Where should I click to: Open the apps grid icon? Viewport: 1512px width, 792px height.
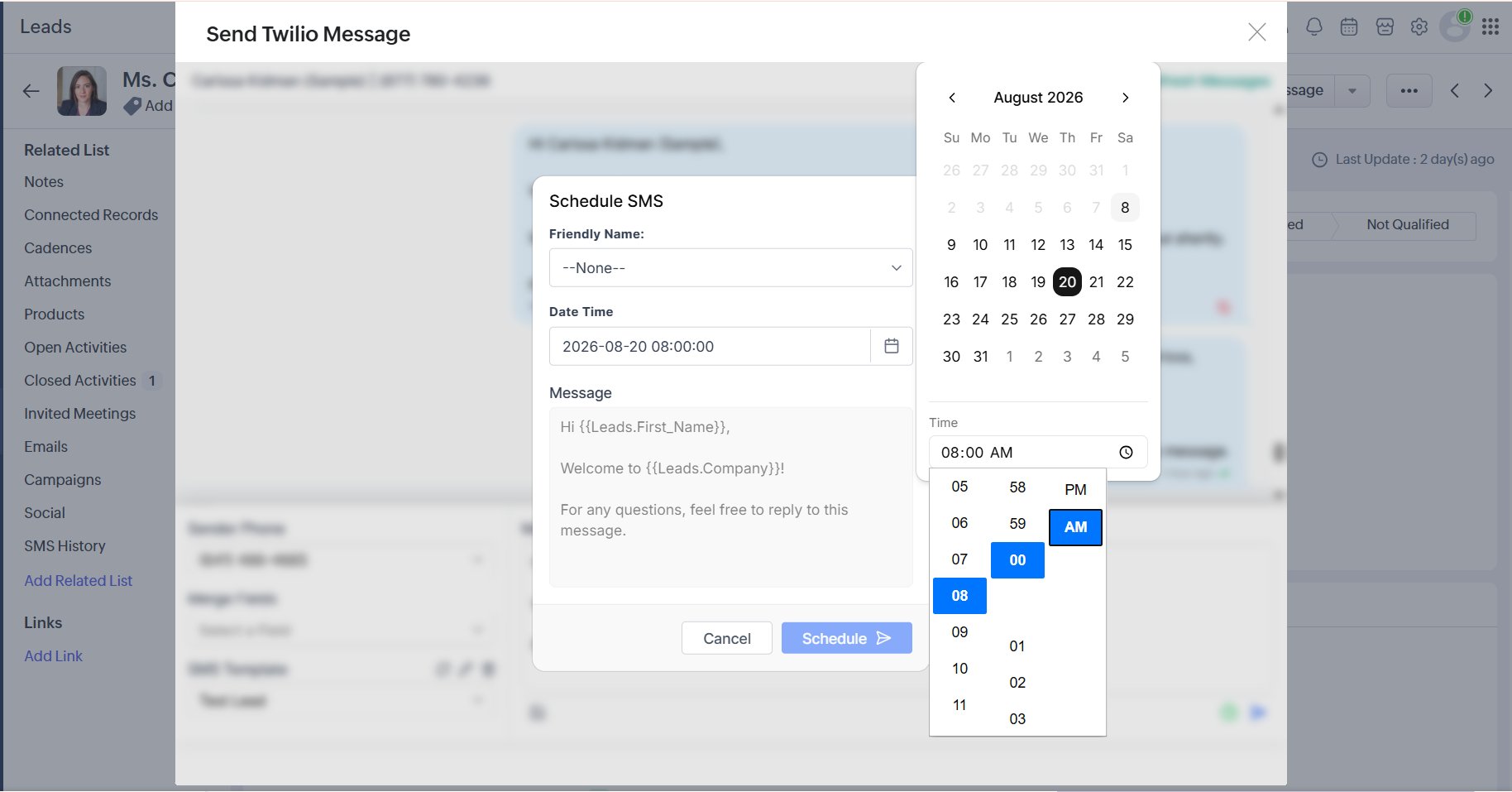(x=1490, y=27)
